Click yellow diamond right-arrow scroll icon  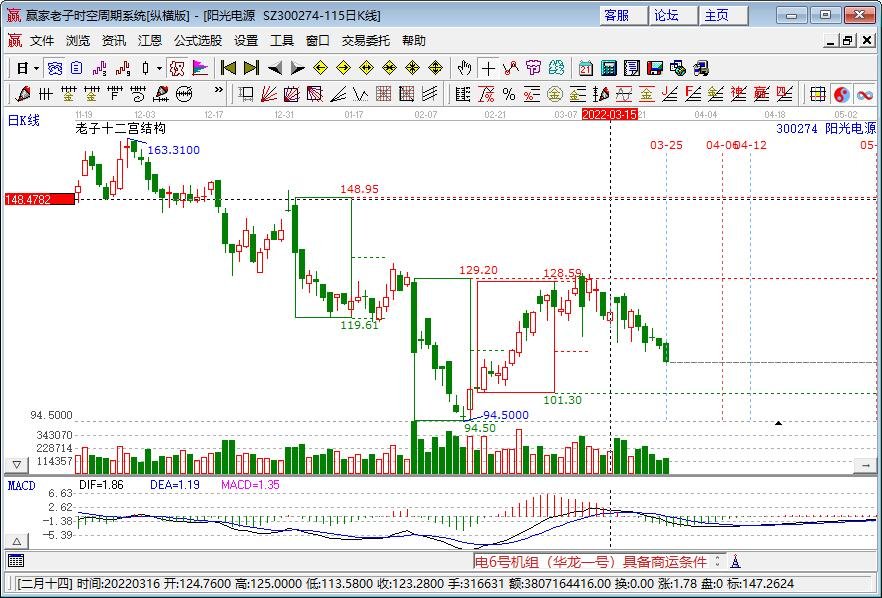pyautogui.click(x=343, y=69)
